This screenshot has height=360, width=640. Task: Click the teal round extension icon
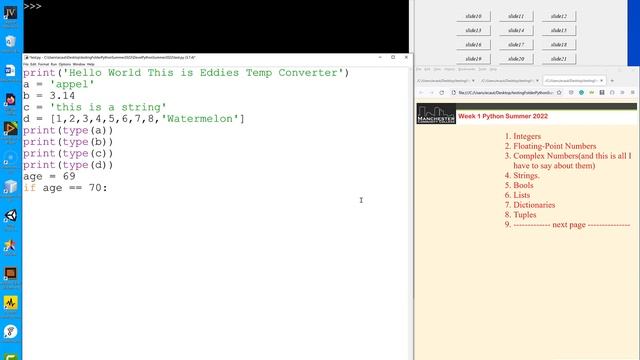pyautogui.click(x=581, y=93)
